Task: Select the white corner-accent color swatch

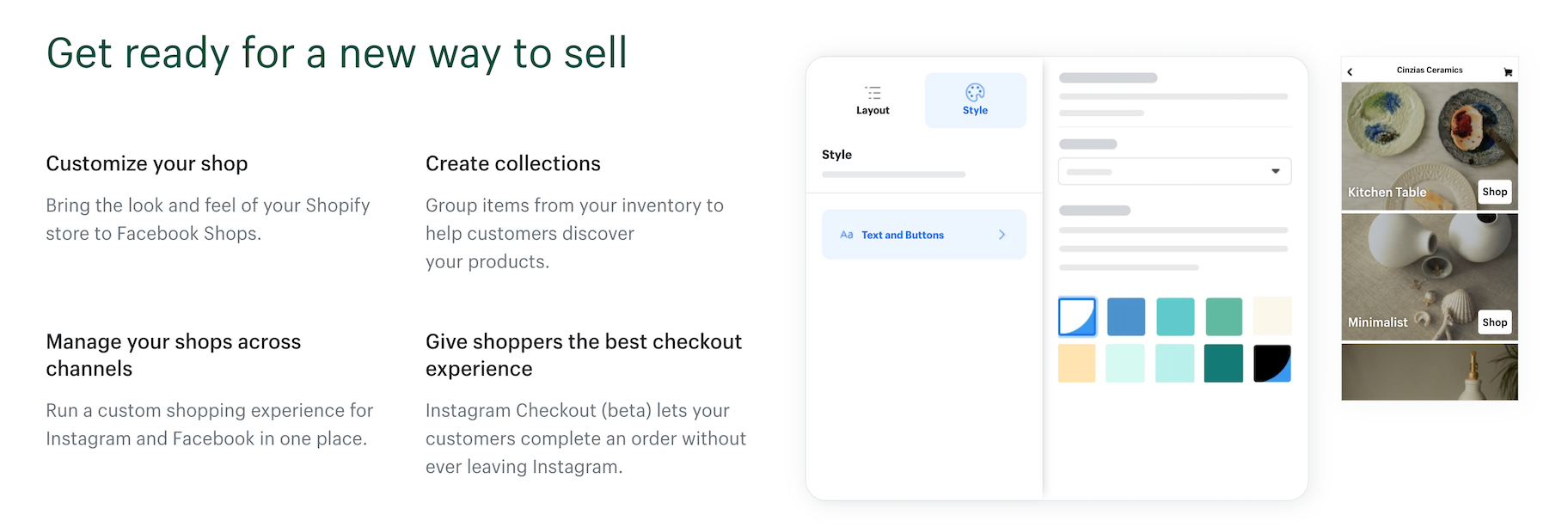Action: click(x=1076, y=316)
